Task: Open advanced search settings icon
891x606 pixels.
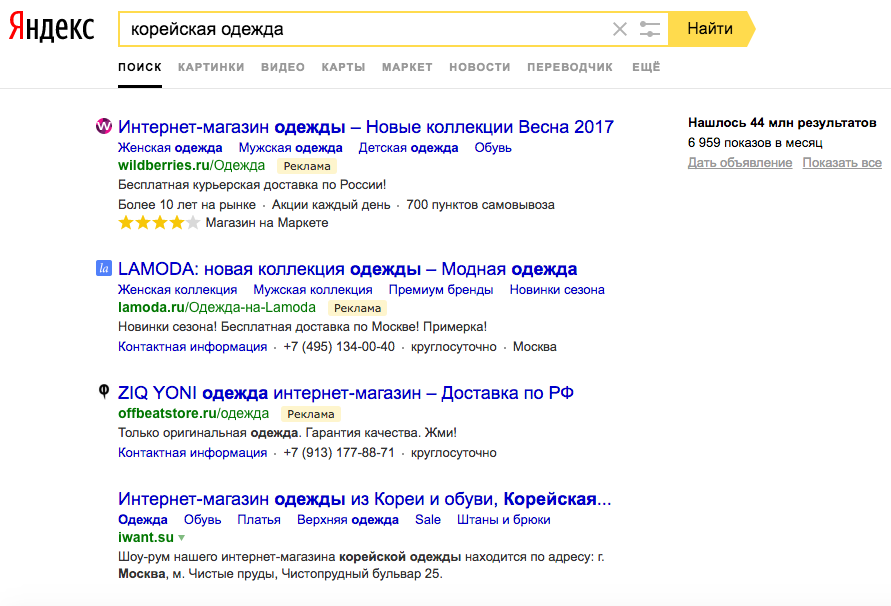Action: tap(649, 29)
